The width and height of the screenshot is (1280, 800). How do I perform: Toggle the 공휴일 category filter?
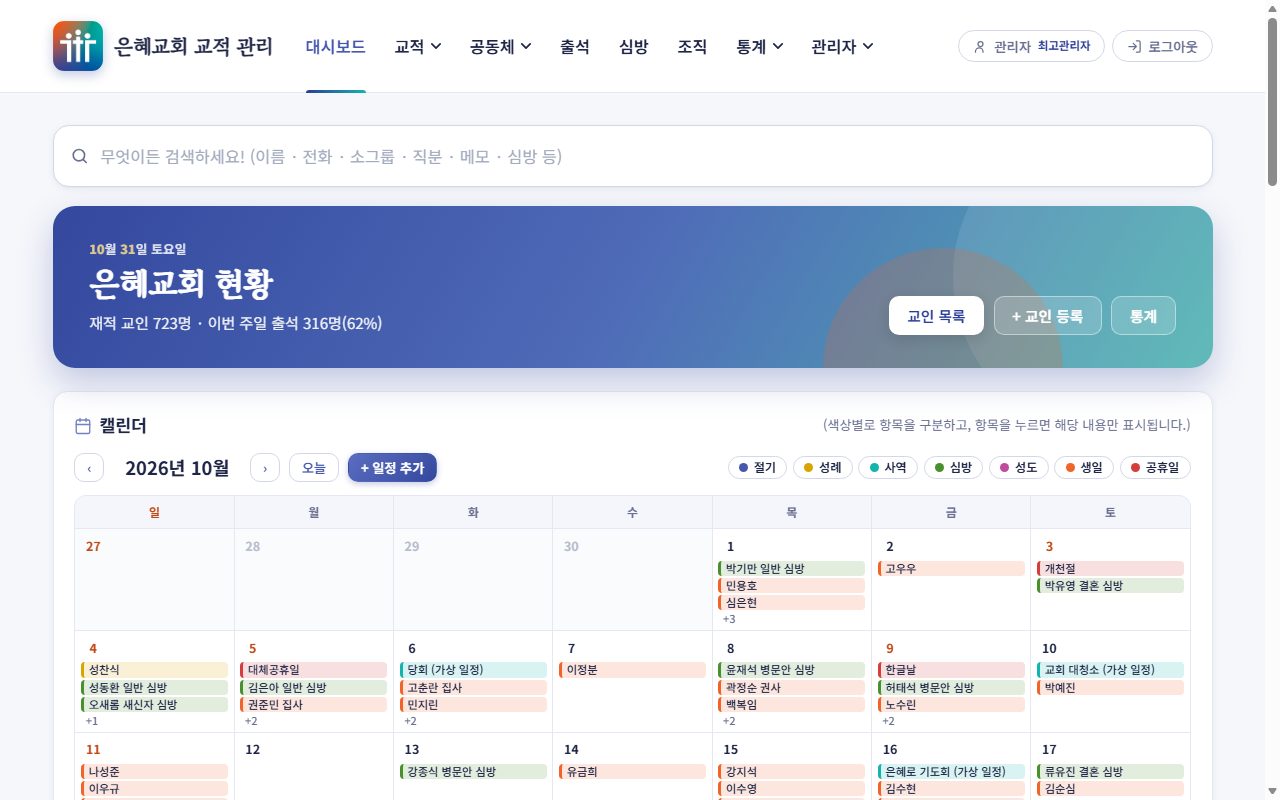pos(1155,467)
